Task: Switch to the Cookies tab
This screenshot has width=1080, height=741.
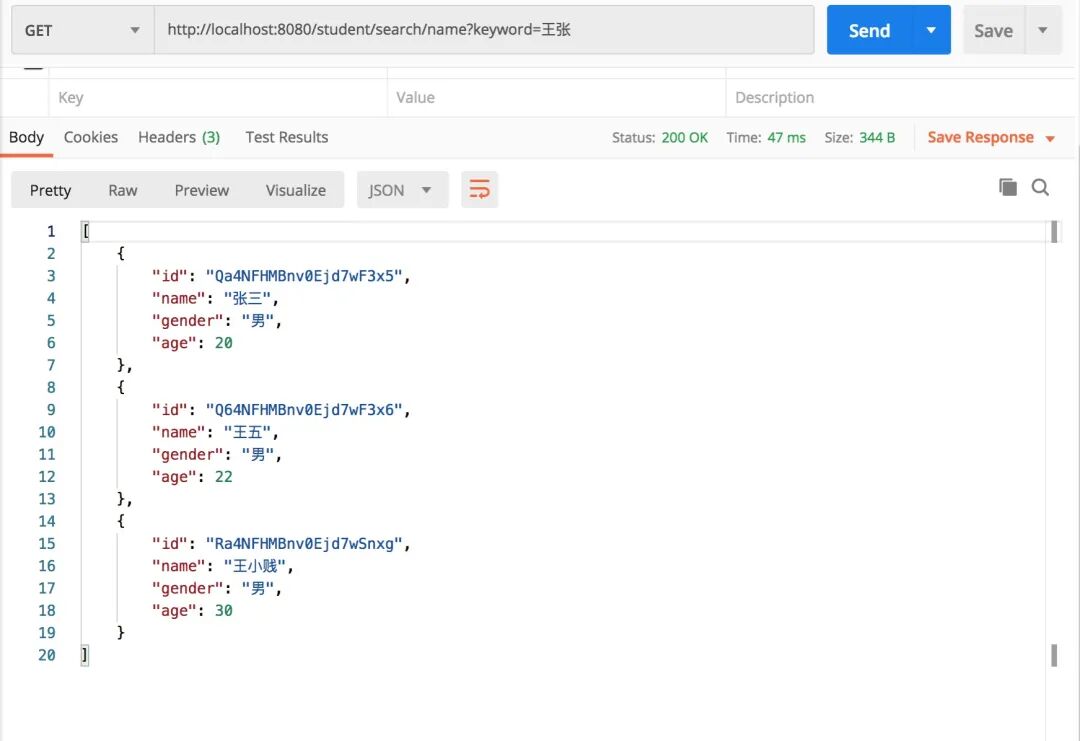Action: tap(91, 137)
